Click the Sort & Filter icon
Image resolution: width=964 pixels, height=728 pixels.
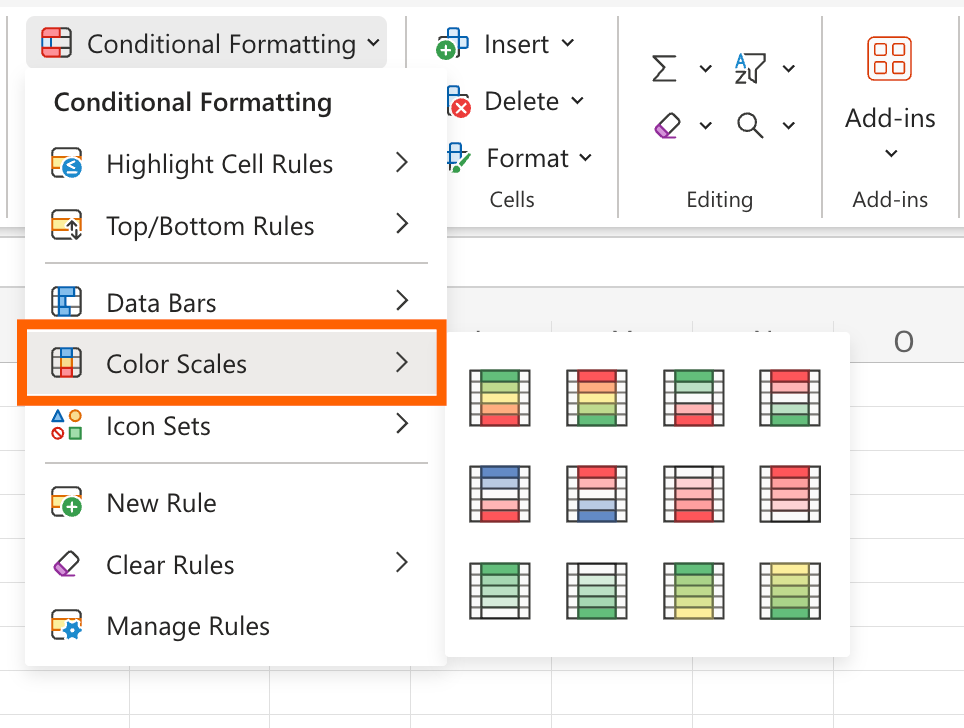[749, 68]
